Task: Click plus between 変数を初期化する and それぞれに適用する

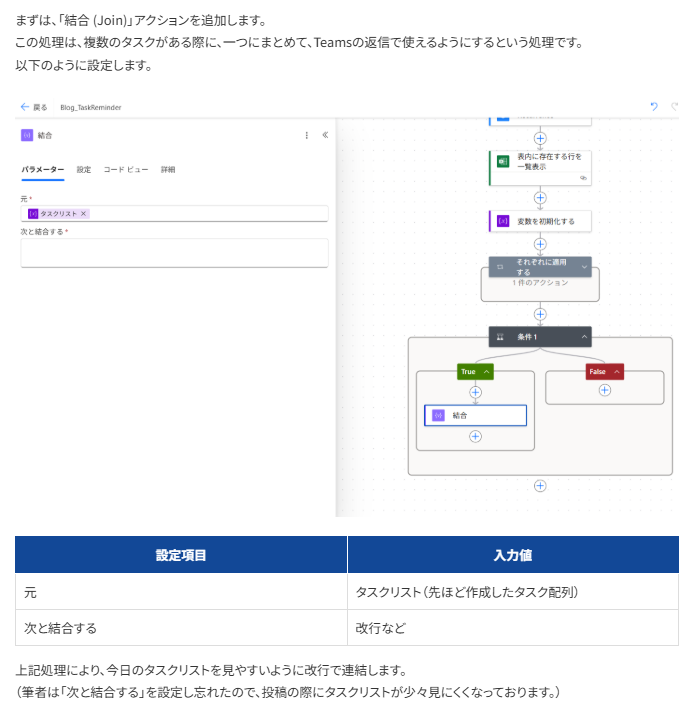Action: (540, 243)
